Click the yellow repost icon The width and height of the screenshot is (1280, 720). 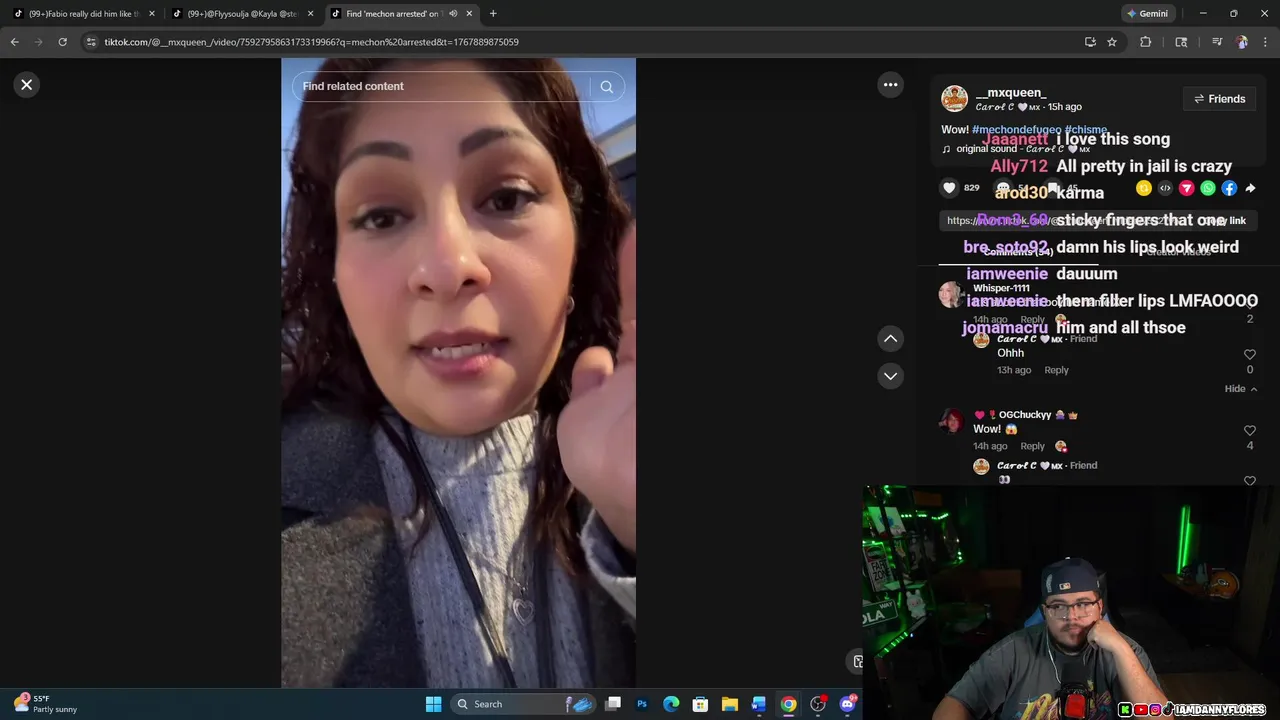coord(1144,188)
